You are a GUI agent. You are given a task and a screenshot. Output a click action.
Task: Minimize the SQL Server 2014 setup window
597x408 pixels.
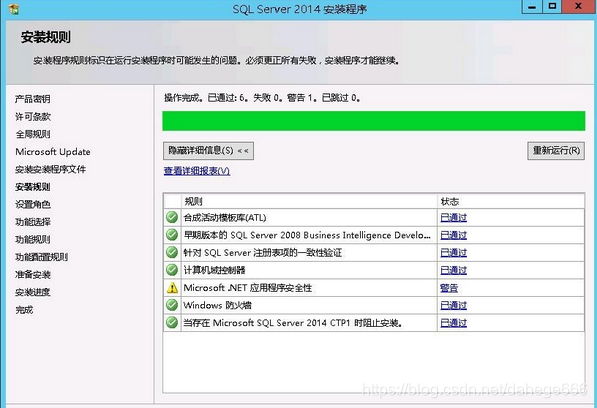(532, 7)
